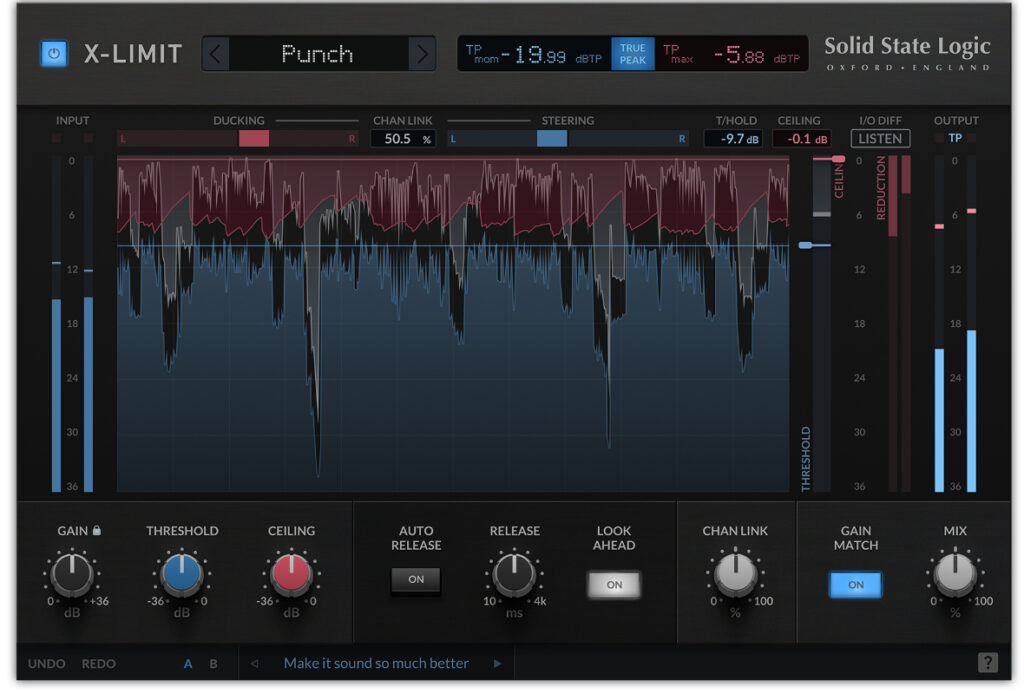This screenshot has height=700, width=1024.
Task: Click the REDO button
Action: coord(99,663)
